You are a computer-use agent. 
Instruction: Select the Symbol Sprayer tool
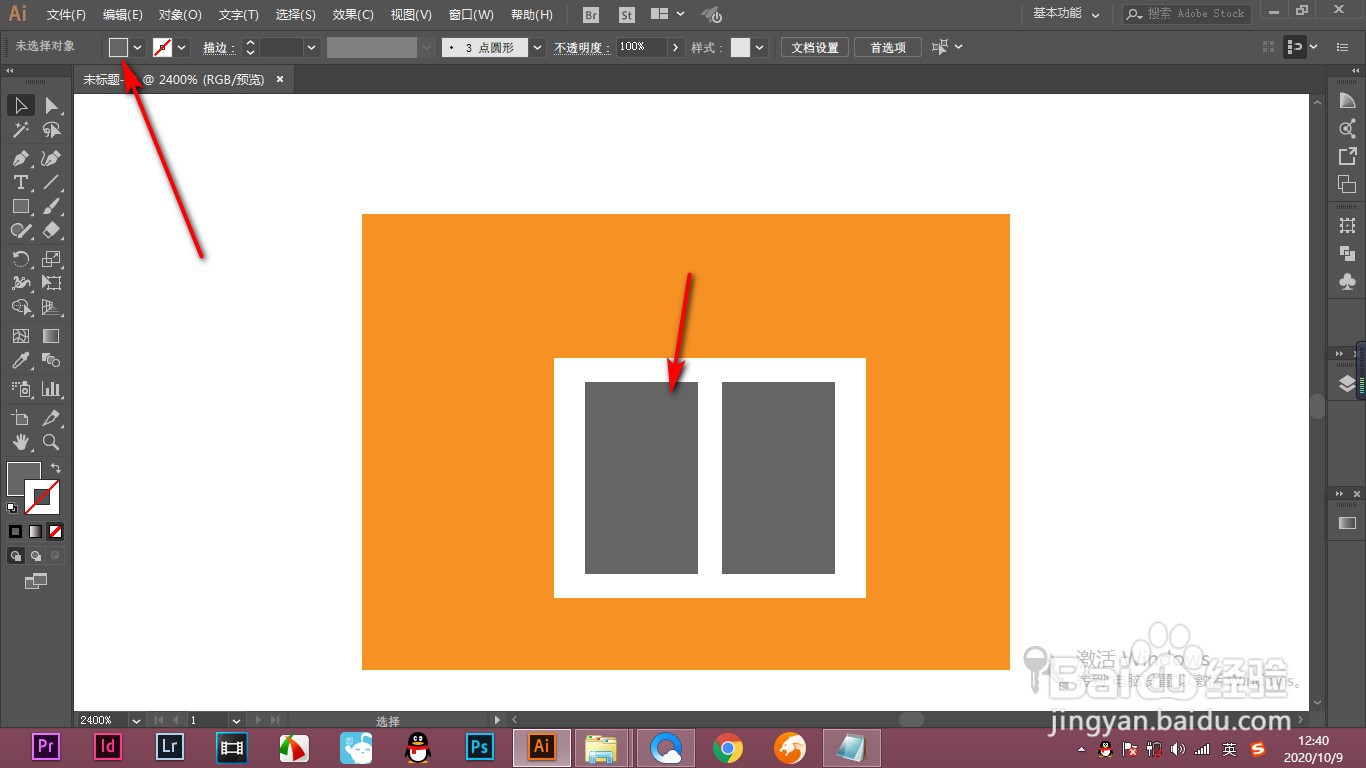coord(20,389)
